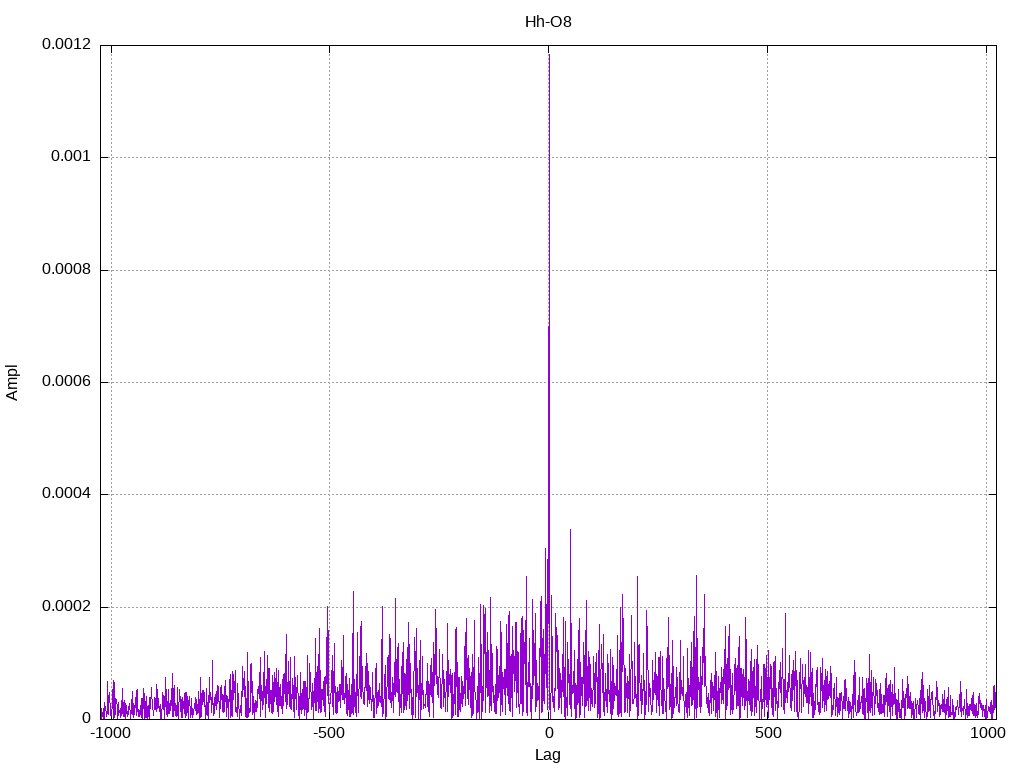1024x768 pixels.
Task: Click x-axis tick label '500'
Action: click(768, 733)
